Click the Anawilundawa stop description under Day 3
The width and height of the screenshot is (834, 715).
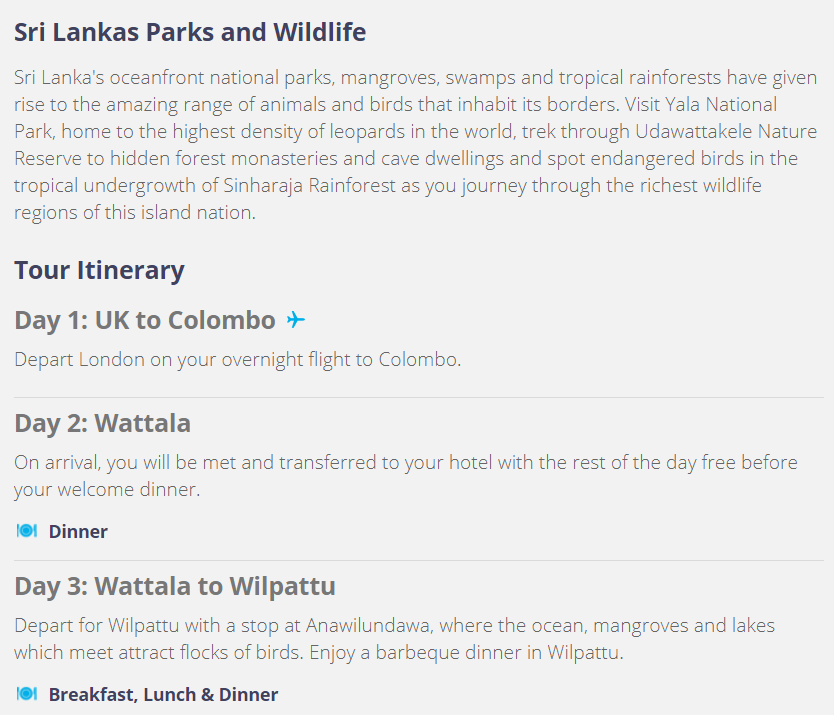pos(395,638)
